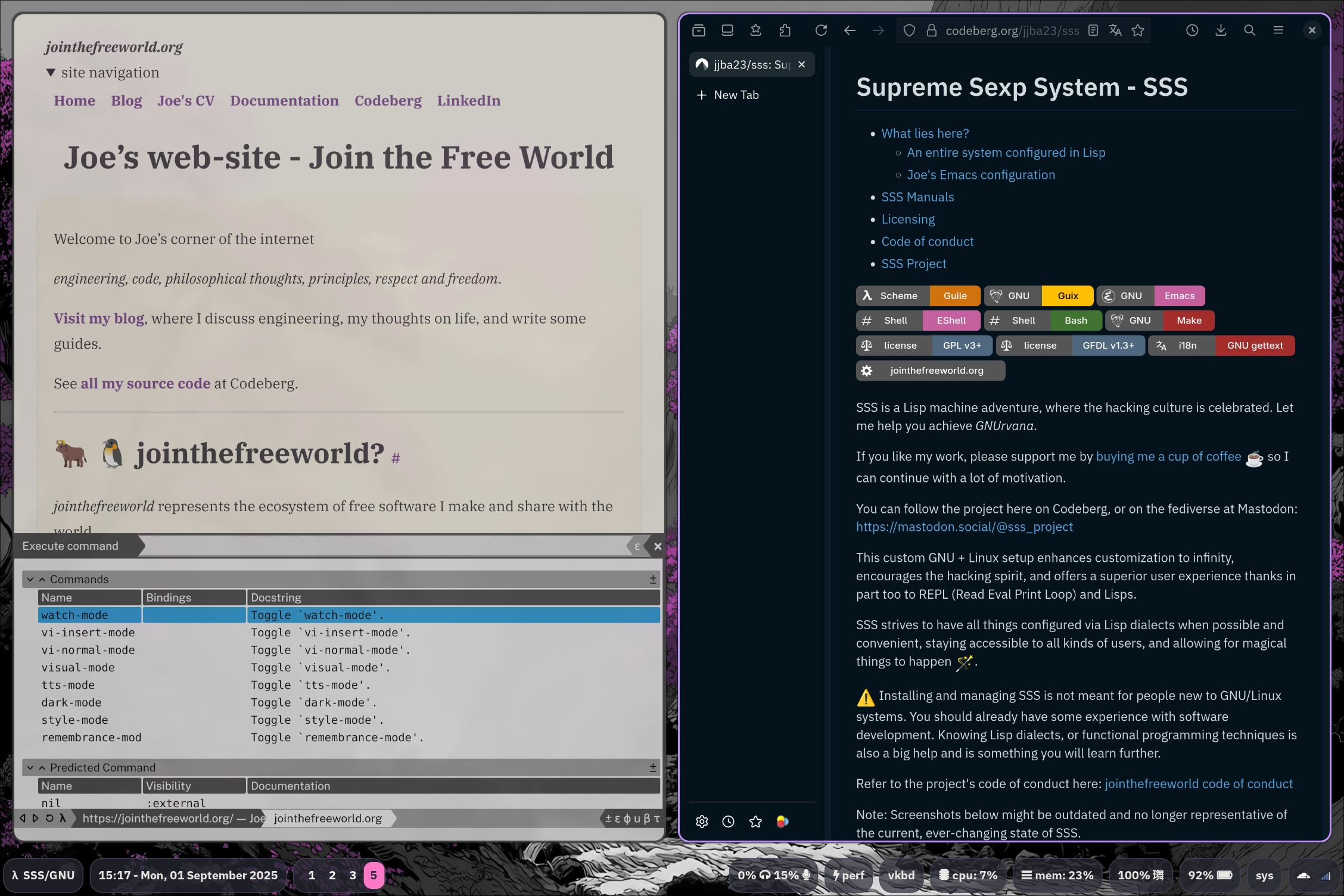Viewport: 1344px width, 896px height.
Task: Follow the 'Visit my blog' link
Action: click(x=99, y=319)
